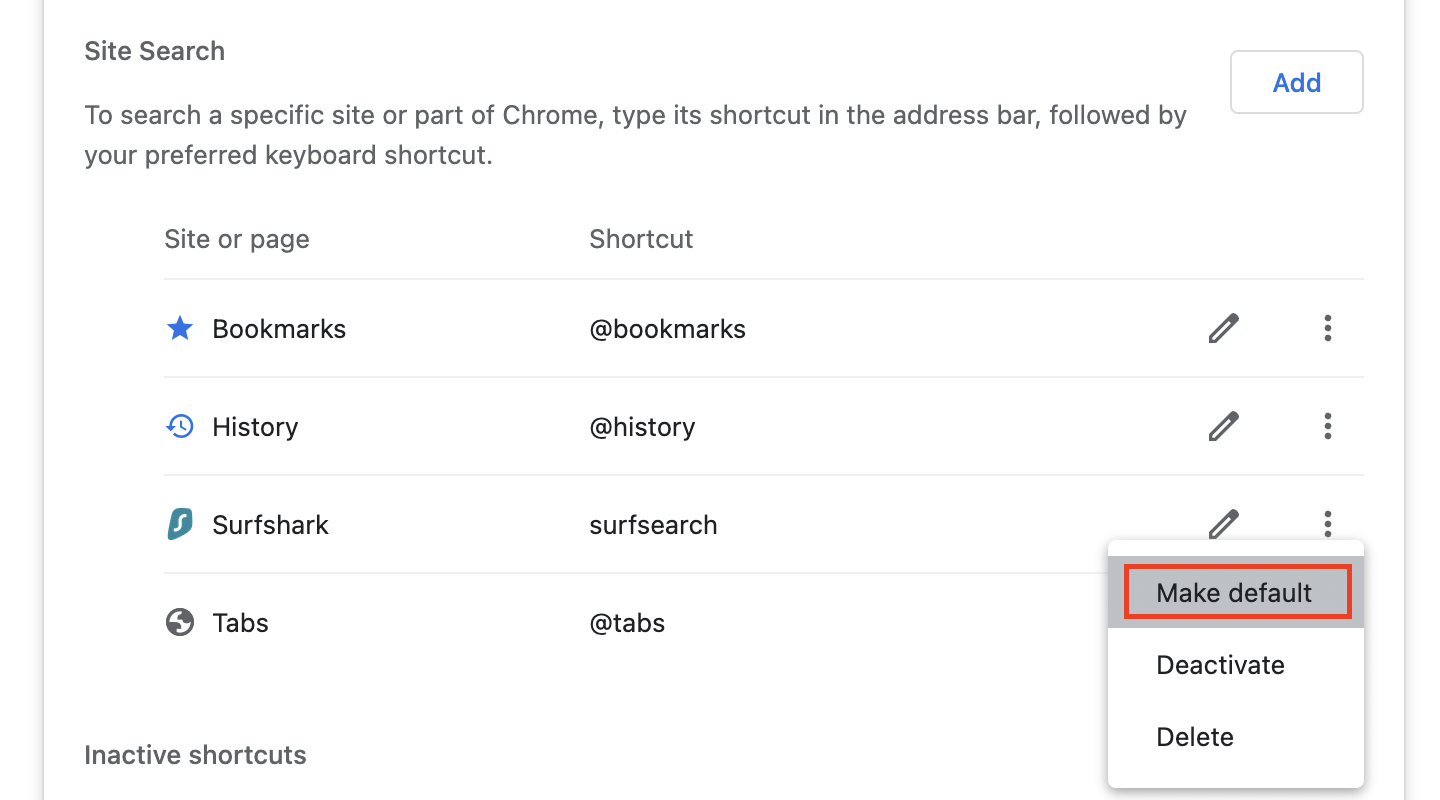Click the Add site search button
This screenshot has height=800, width=1440.
(1296, 82)
